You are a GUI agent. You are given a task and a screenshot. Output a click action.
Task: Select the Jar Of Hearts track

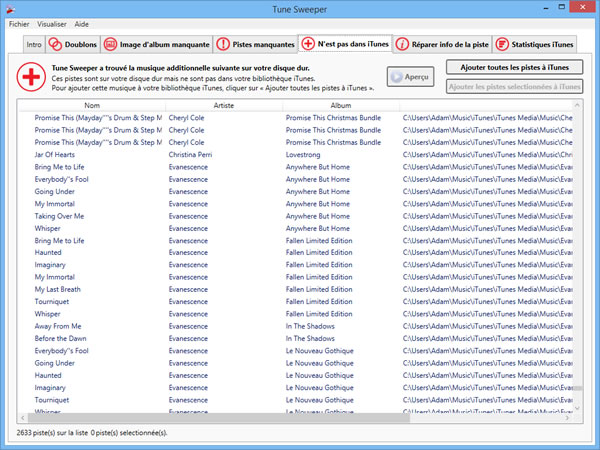55,155
